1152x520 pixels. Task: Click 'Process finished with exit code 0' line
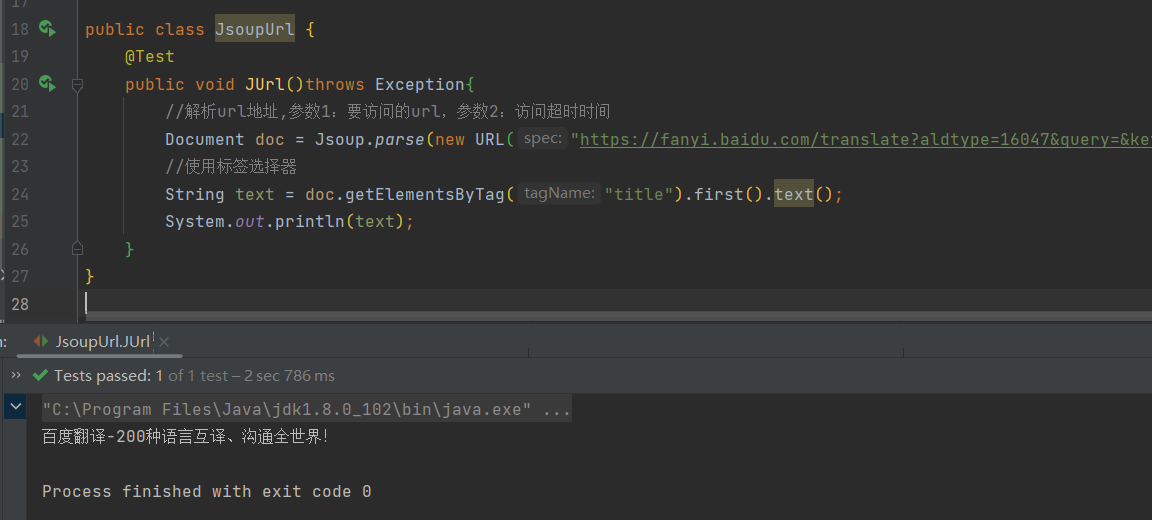206,491
